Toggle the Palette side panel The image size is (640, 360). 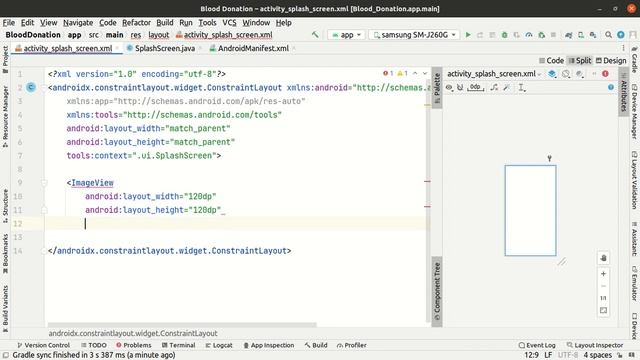[x=437, y=88]
